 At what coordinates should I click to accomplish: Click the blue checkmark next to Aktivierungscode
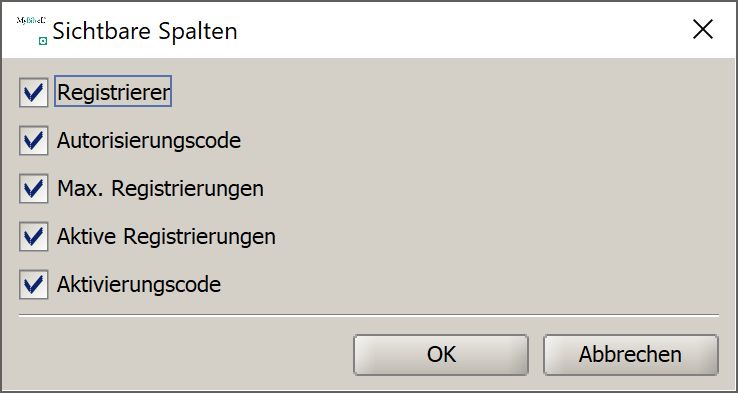click(33, 284)
